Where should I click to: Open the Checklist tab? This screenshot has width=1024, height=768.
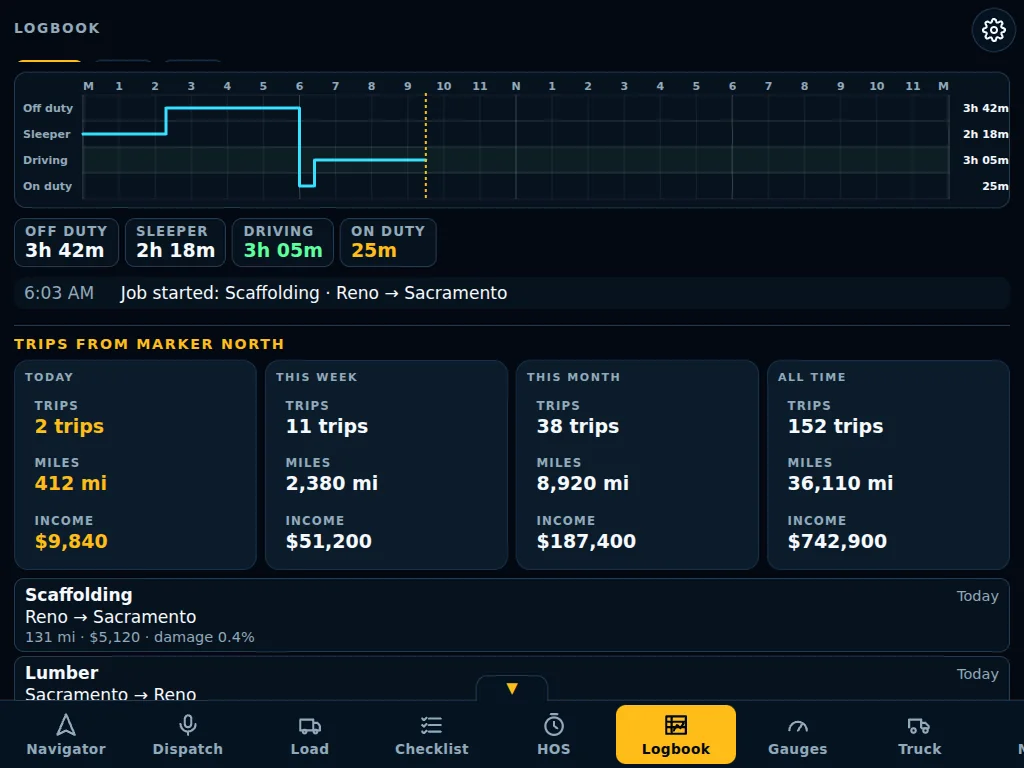click(x=432, y=734)
